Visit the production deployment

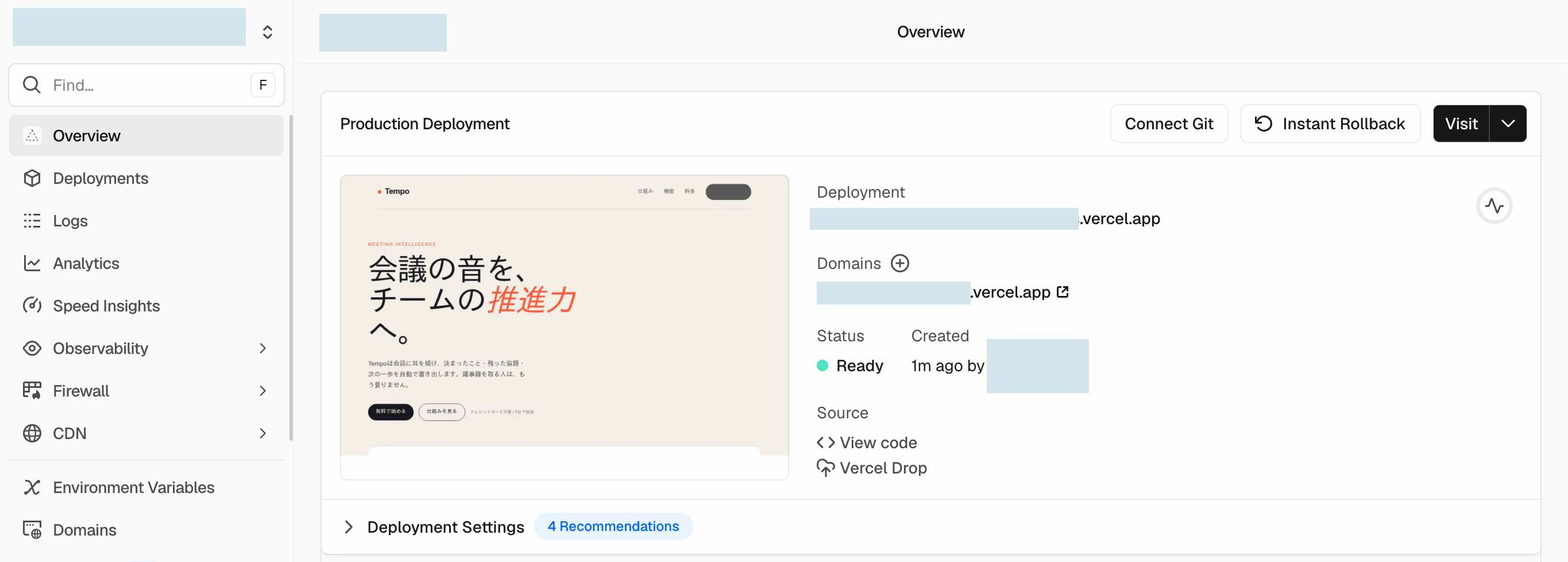point(1461,124)
